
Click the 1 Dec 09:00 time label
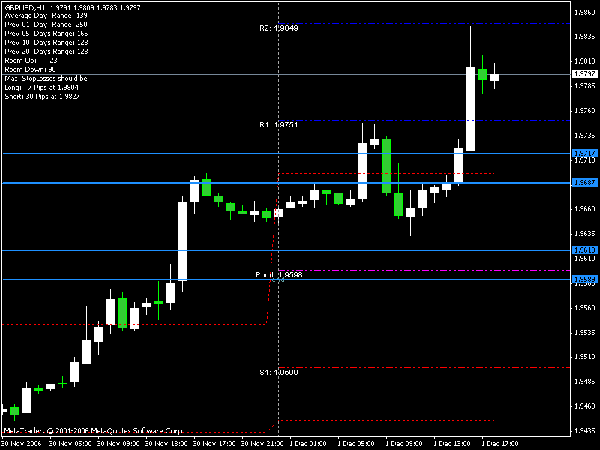tap(404, 443)
